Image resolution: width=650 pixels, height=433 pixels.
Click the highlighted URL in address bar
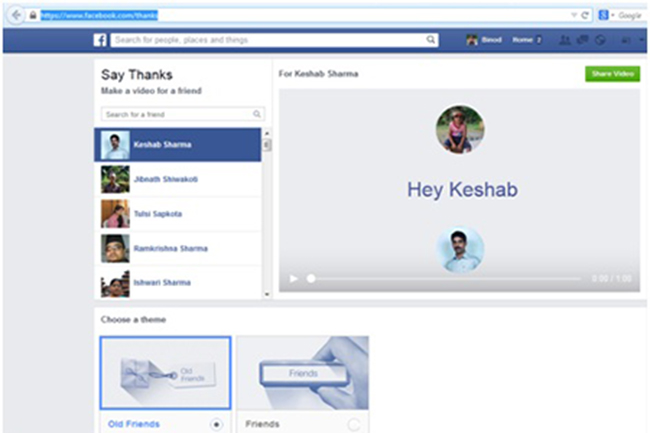coord(99,15)
